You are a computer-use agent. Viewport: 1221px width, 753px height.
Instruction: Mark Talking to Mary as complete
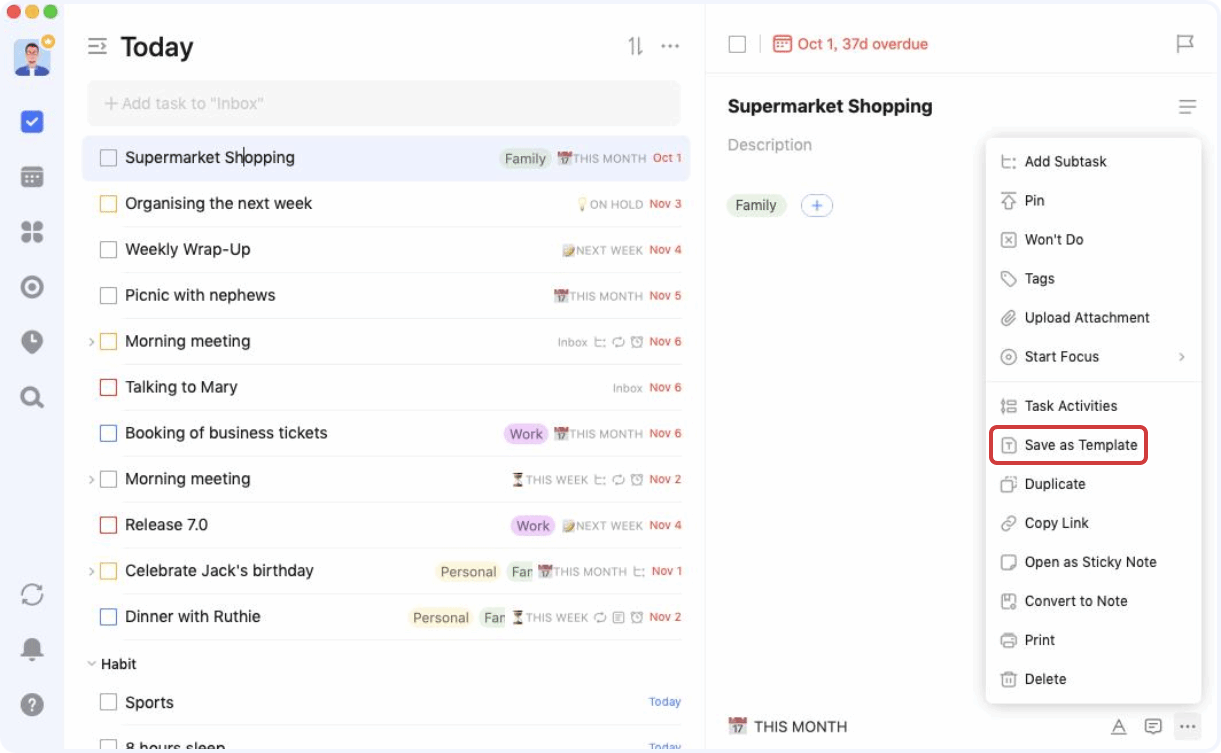point(108,387)
